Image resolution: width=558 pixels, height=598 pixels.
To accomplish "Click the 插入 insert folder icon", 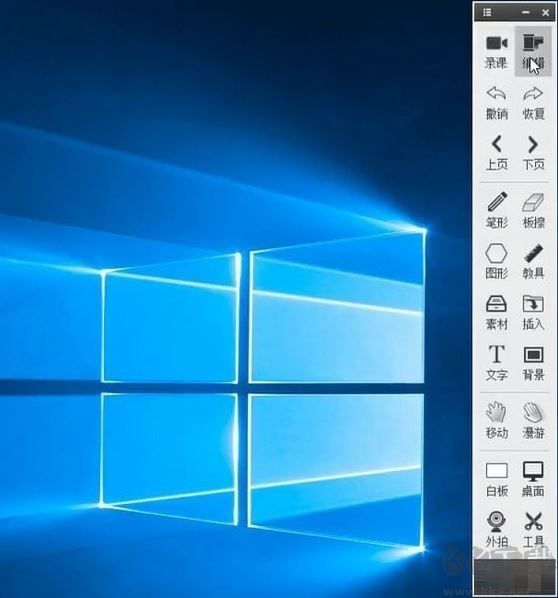I will coord(533,312).
